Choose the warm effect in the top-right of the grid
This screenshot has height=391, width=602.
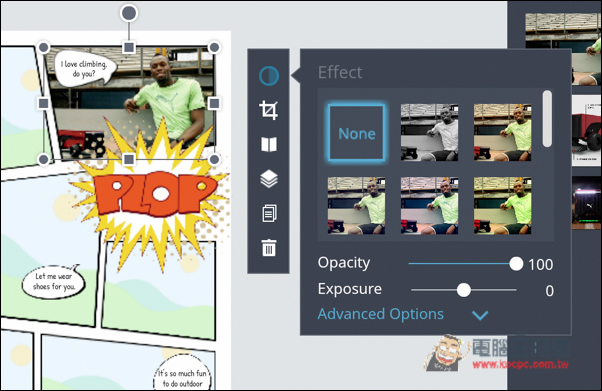pos(503,133)
